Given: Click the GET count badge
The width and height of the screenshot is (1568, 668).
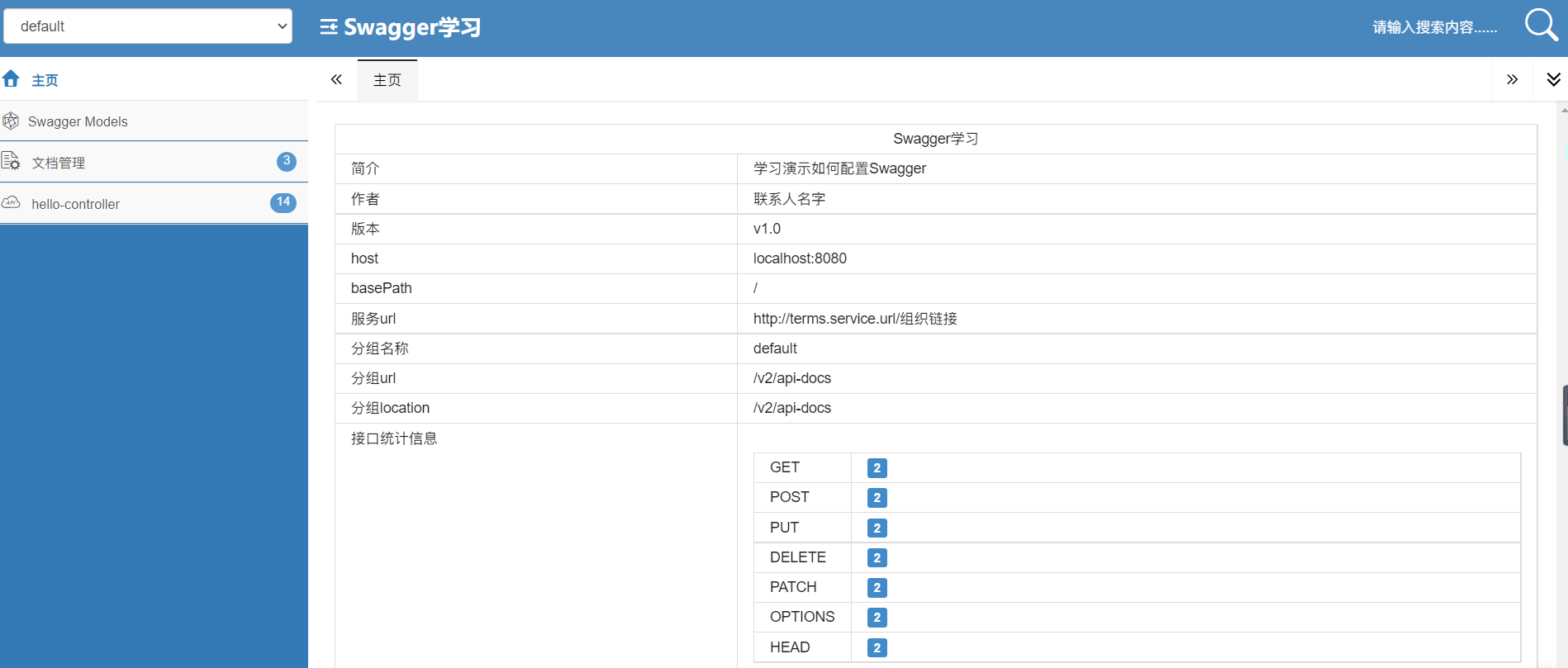Looking at the screenshot, I should tap(877, 468).
